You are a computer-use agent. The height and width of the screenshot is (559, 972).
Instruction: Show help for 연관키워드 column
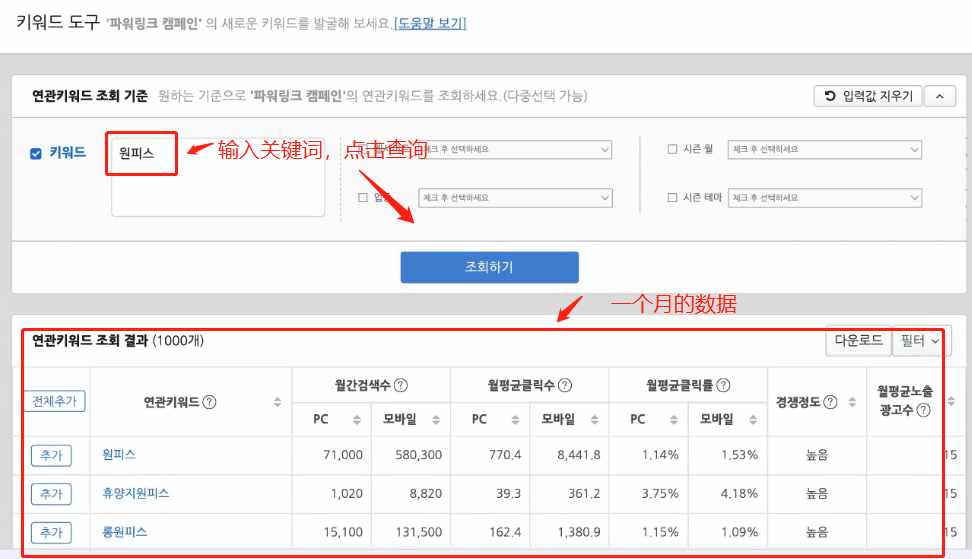click(x=210, y=402)
